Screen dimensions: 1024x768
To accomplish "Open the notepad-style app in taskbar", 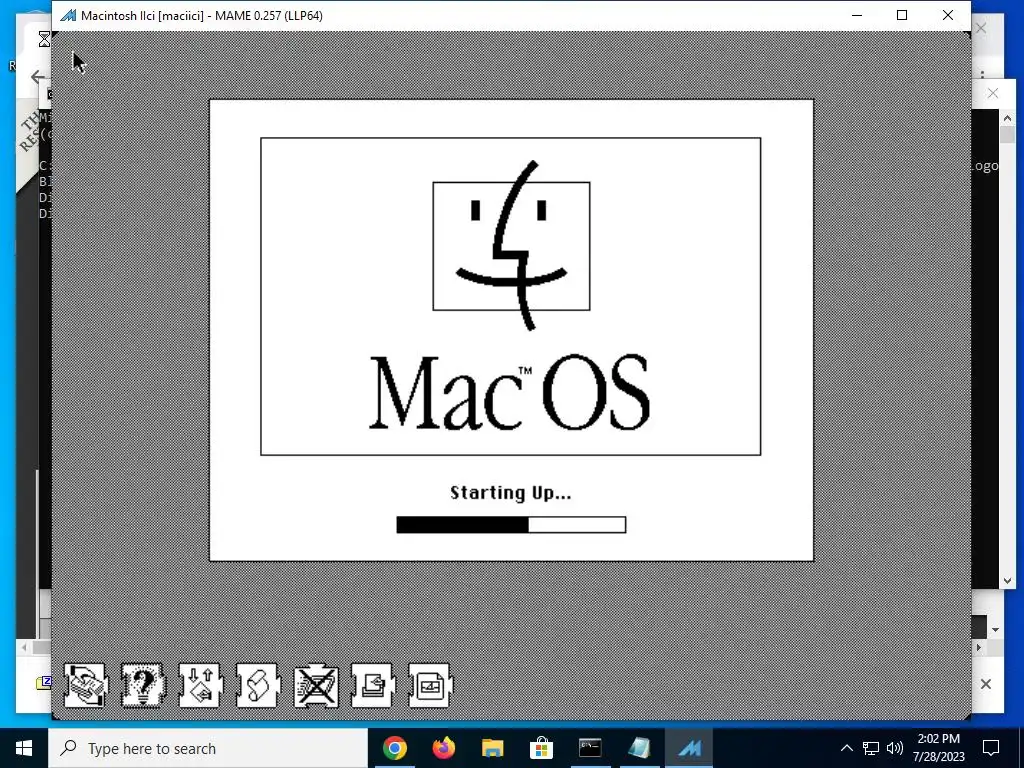I will [x=639, y=748].
